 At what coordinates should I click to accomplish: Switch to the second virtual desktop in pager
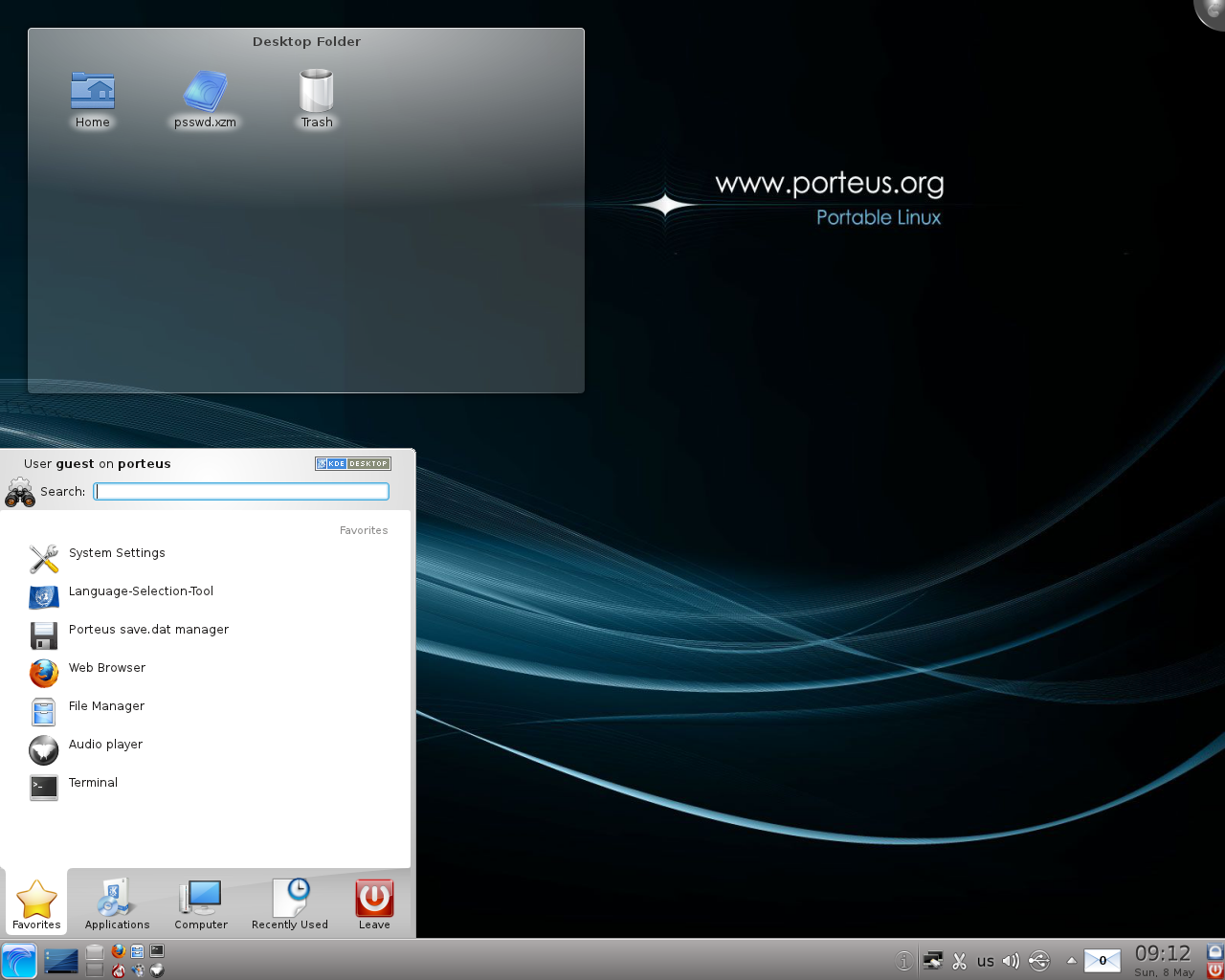coord(95,970)
